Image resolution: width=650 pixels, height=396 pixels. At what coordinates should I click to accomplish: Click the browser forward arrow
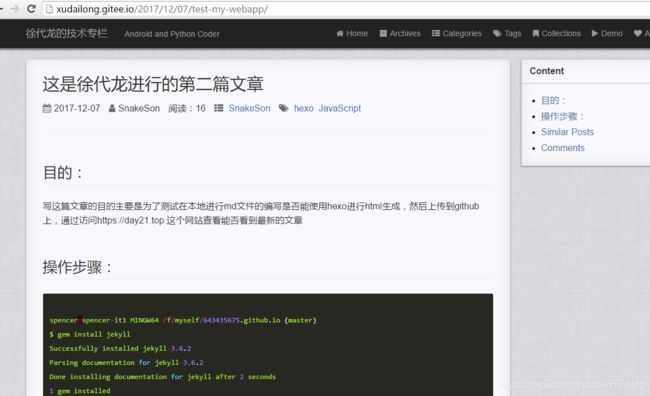[15, 8]
